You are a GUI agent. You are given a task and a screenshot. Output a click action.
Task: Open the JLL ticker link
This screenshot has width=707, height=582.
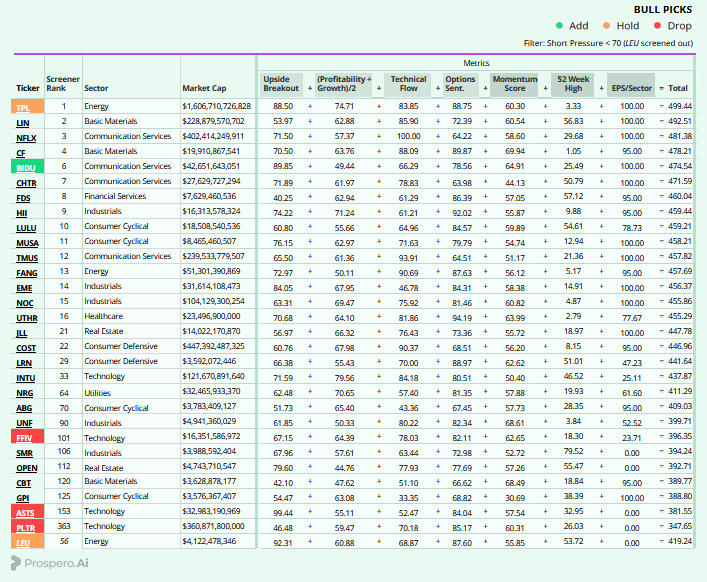22,333
